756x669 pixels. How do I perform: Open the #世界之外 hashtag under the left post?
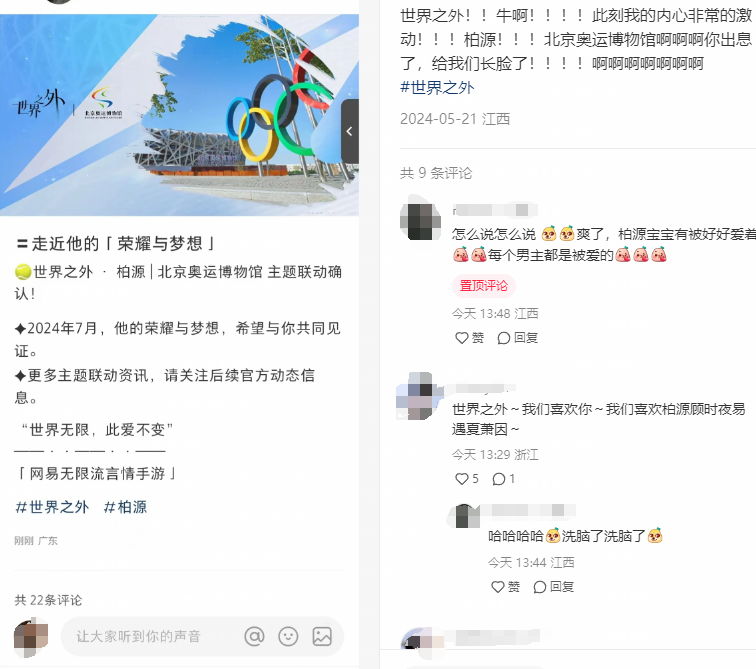coord(52,507)
